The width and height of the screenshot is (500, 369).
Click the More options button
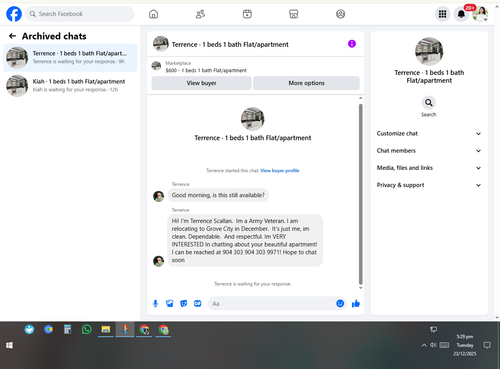[306, 83]
